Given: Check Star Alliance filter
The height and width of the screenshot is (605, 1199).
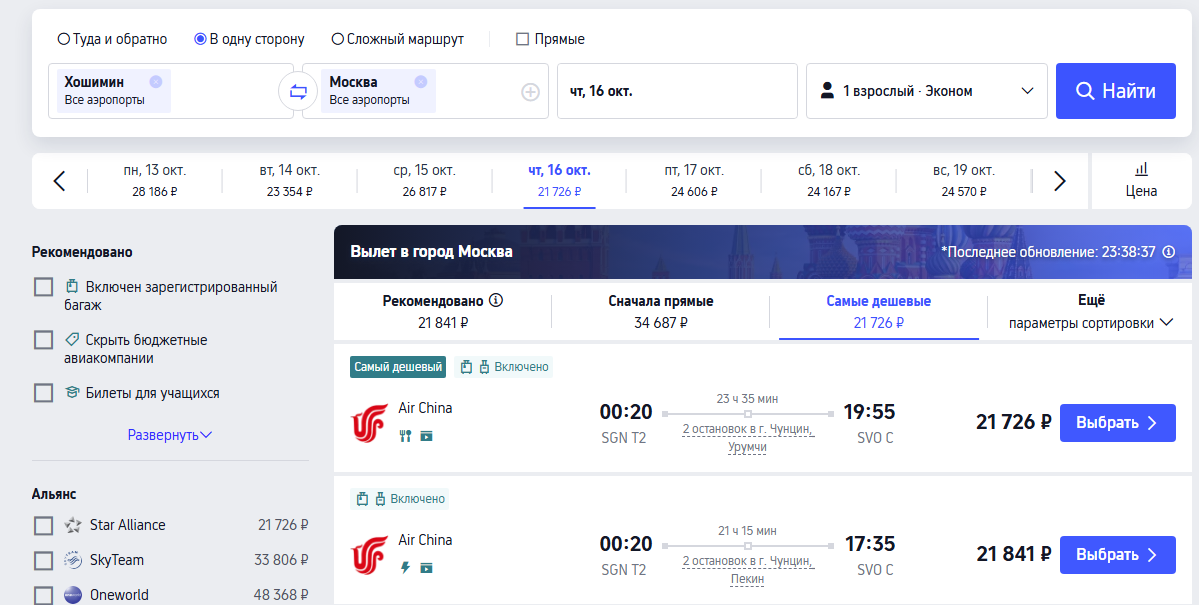Looking at the screenshot, I should [x=43, y=525].
